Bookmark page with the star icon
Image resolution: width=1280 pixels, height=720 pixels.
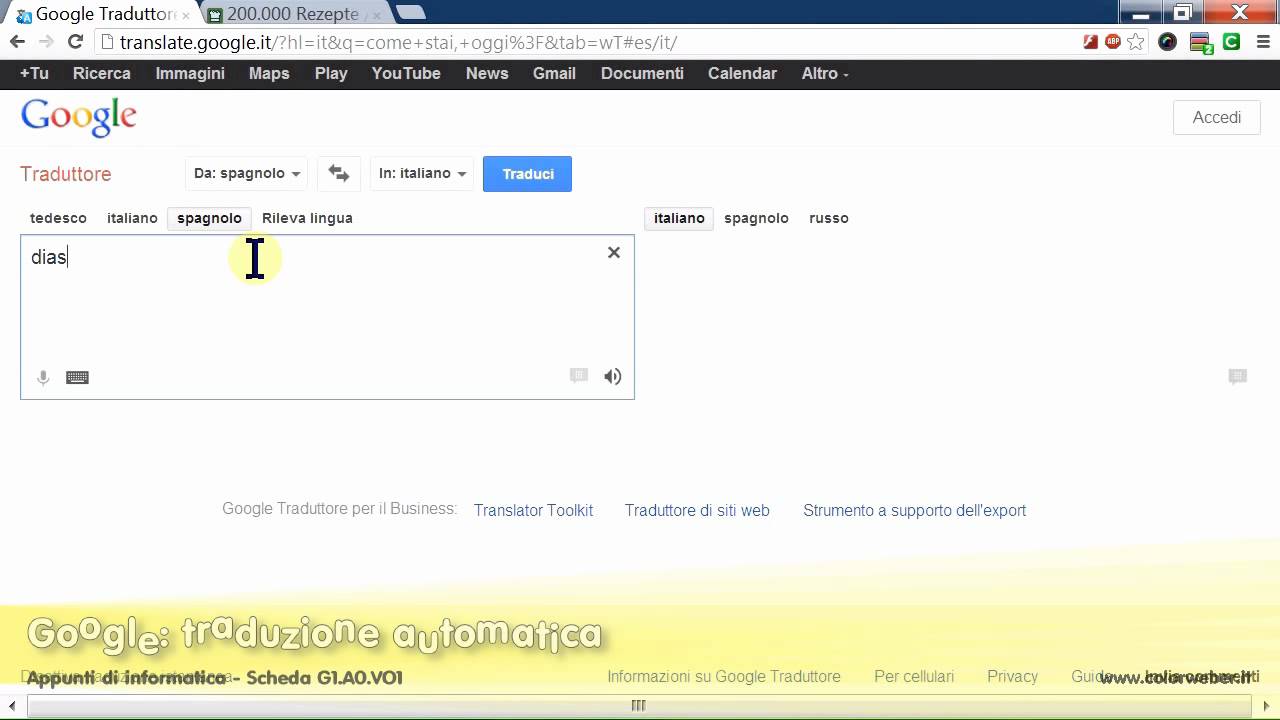[1136, 42]
